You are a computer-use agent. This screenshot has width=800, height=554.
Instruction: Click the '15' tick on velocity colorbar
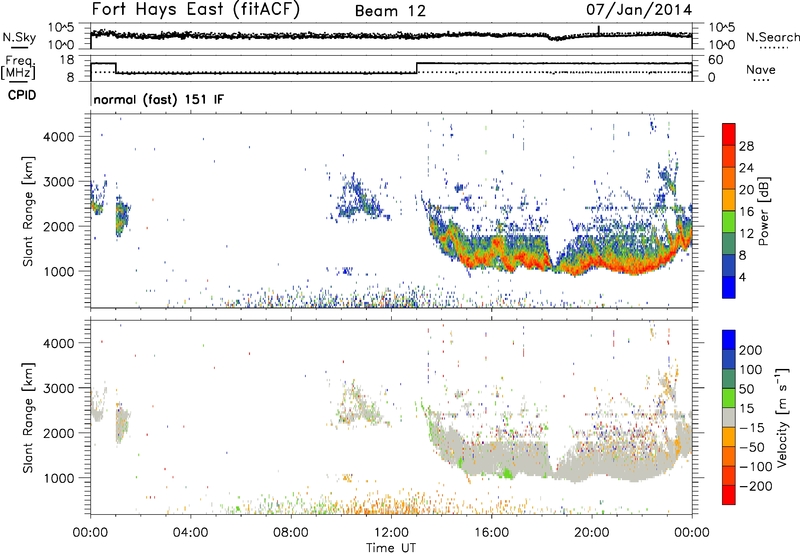click(746, 408)
